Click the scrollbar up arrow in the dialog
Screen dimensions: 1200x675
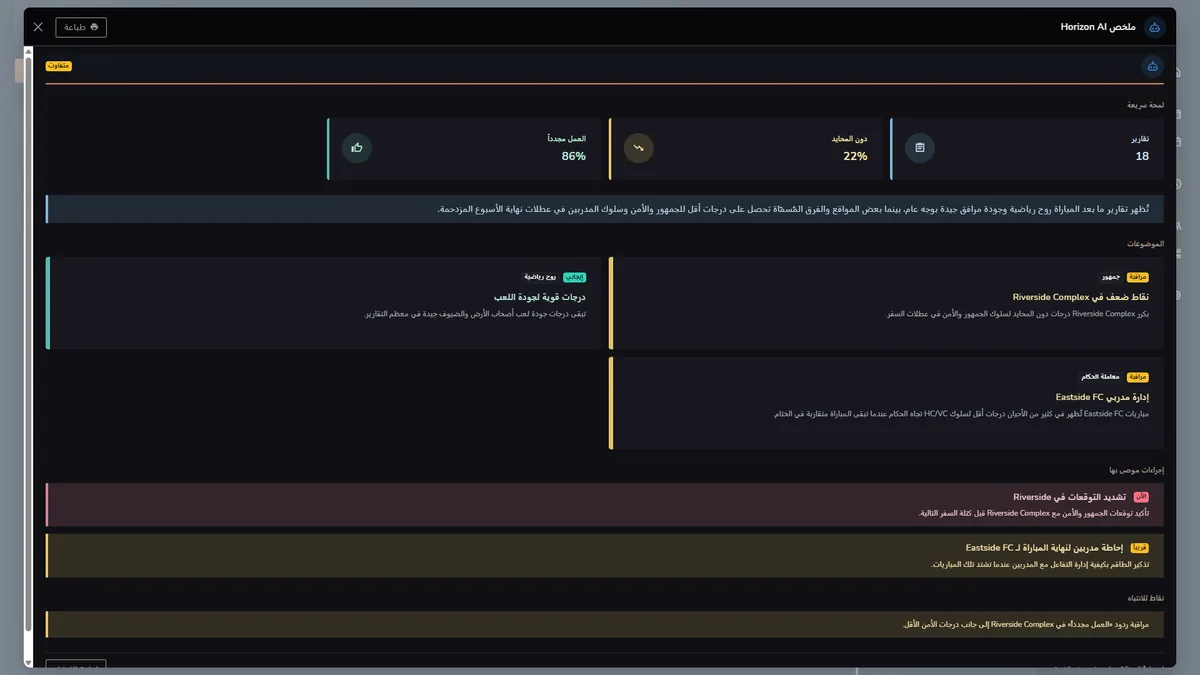29,50
